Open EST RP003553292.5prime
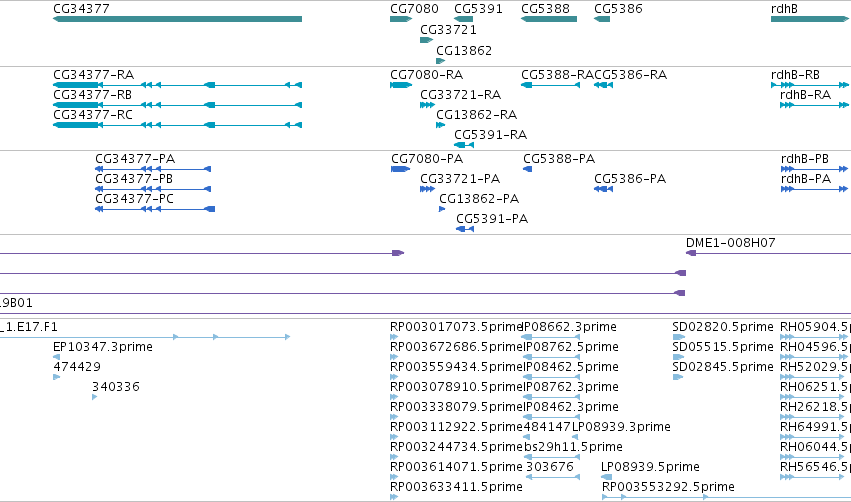851x502 pixels. (727, 497)
